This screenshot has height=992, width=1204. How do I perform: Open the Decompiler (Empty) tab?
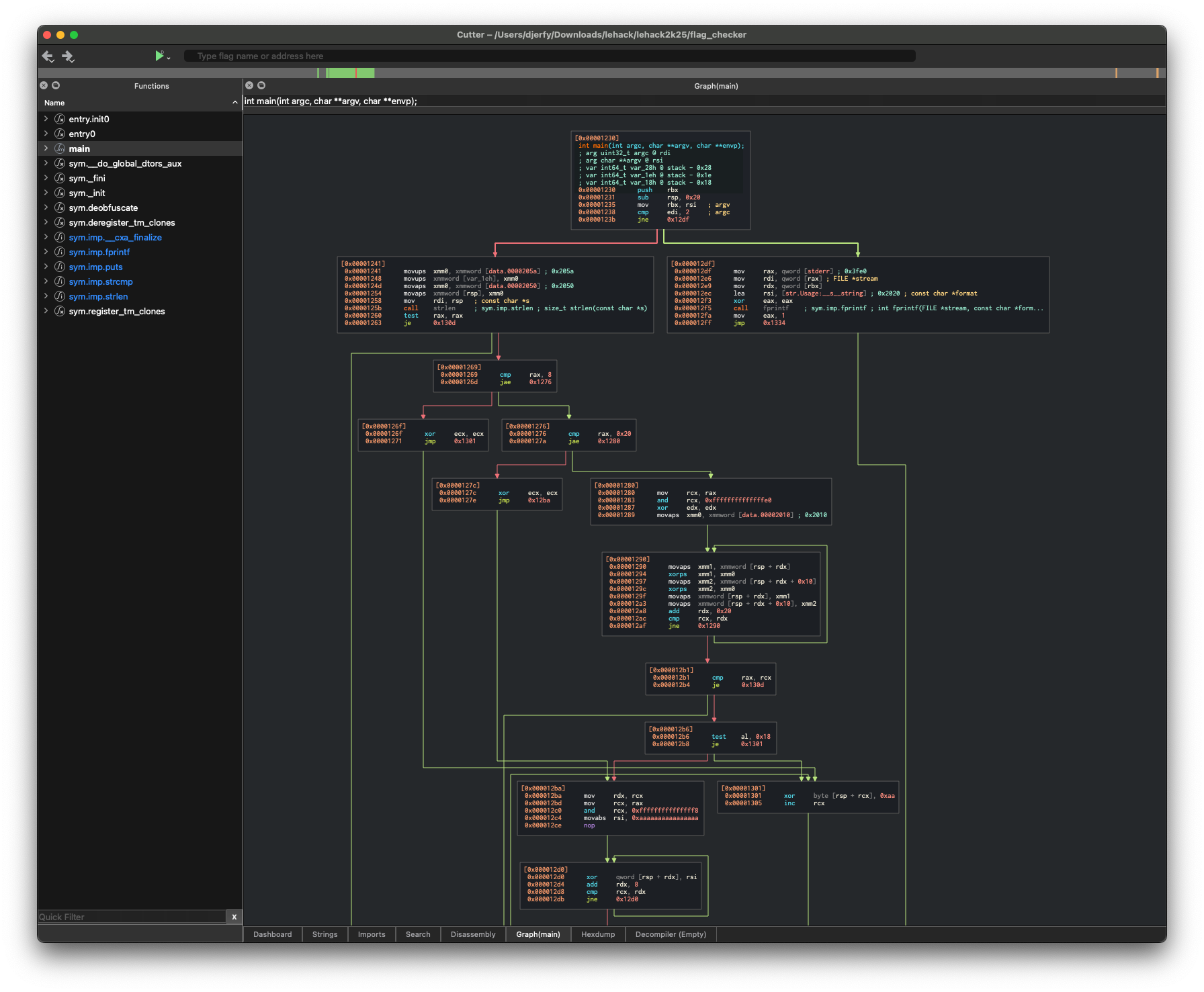671,934
